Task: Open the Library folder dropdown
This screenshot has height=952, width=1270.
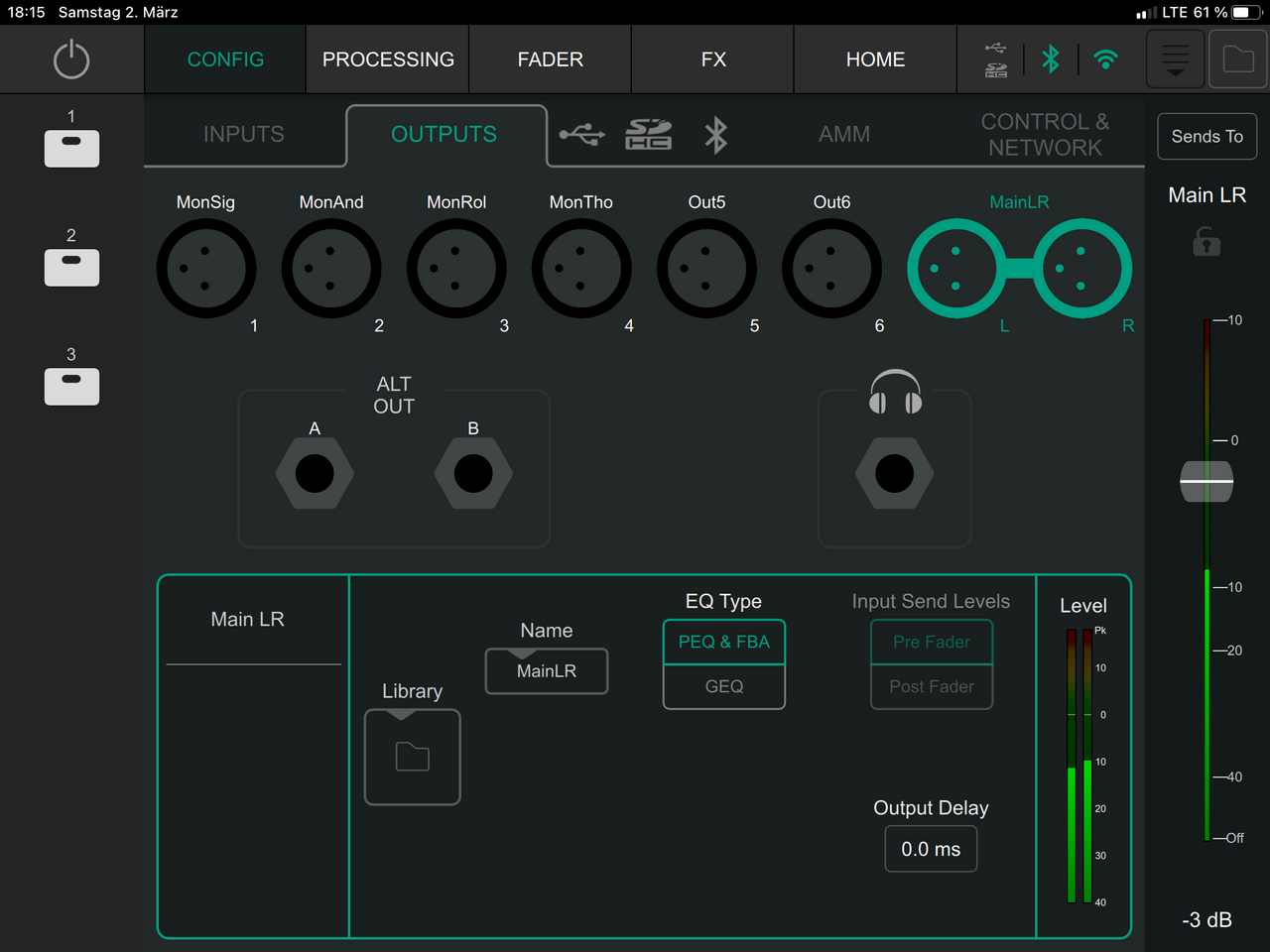Action: click(413, 758)
